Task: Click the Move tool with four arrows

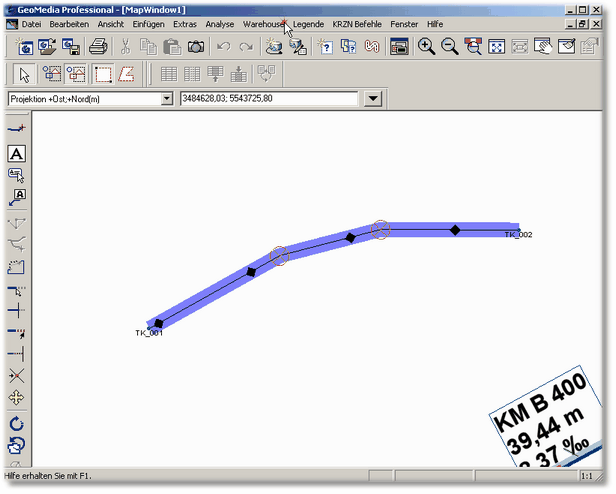Action: pos(17,398)
